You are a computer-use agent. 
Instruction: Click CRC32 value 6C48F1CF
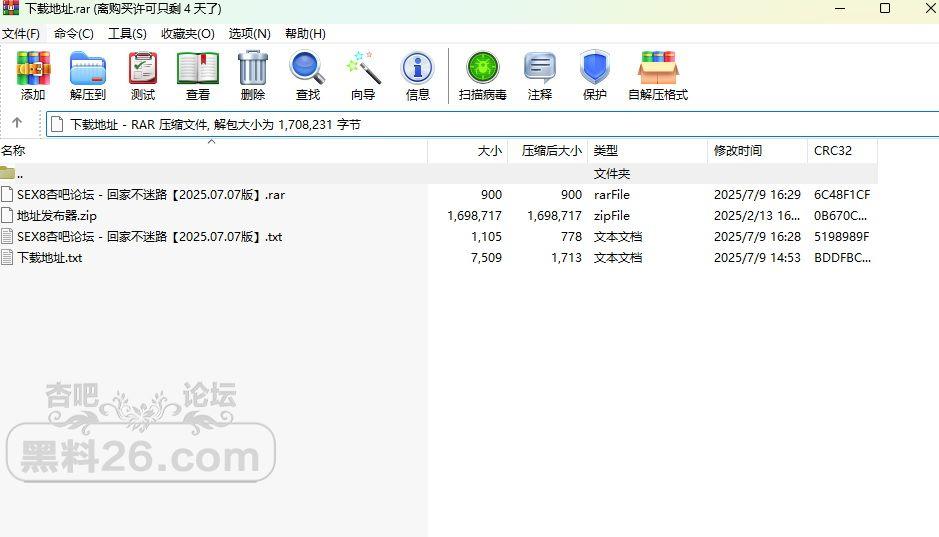point(842,195)
